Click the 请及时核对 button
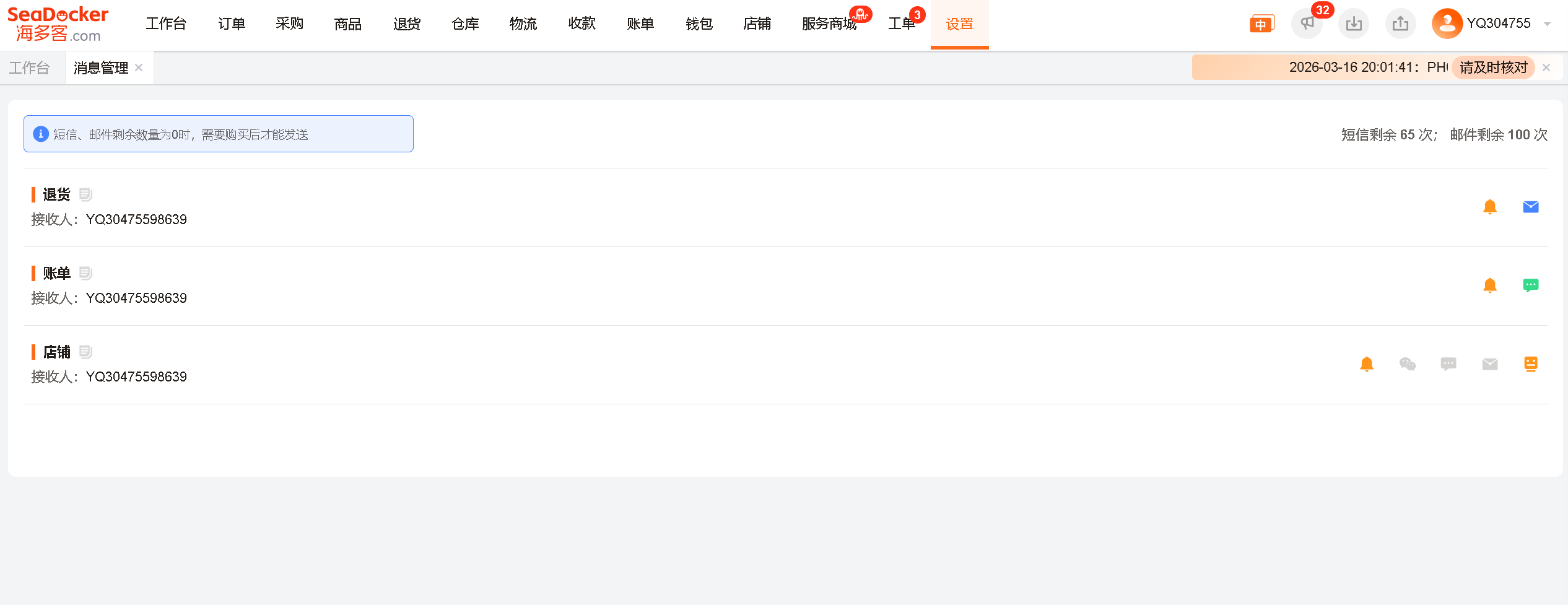 (1494, 67)
